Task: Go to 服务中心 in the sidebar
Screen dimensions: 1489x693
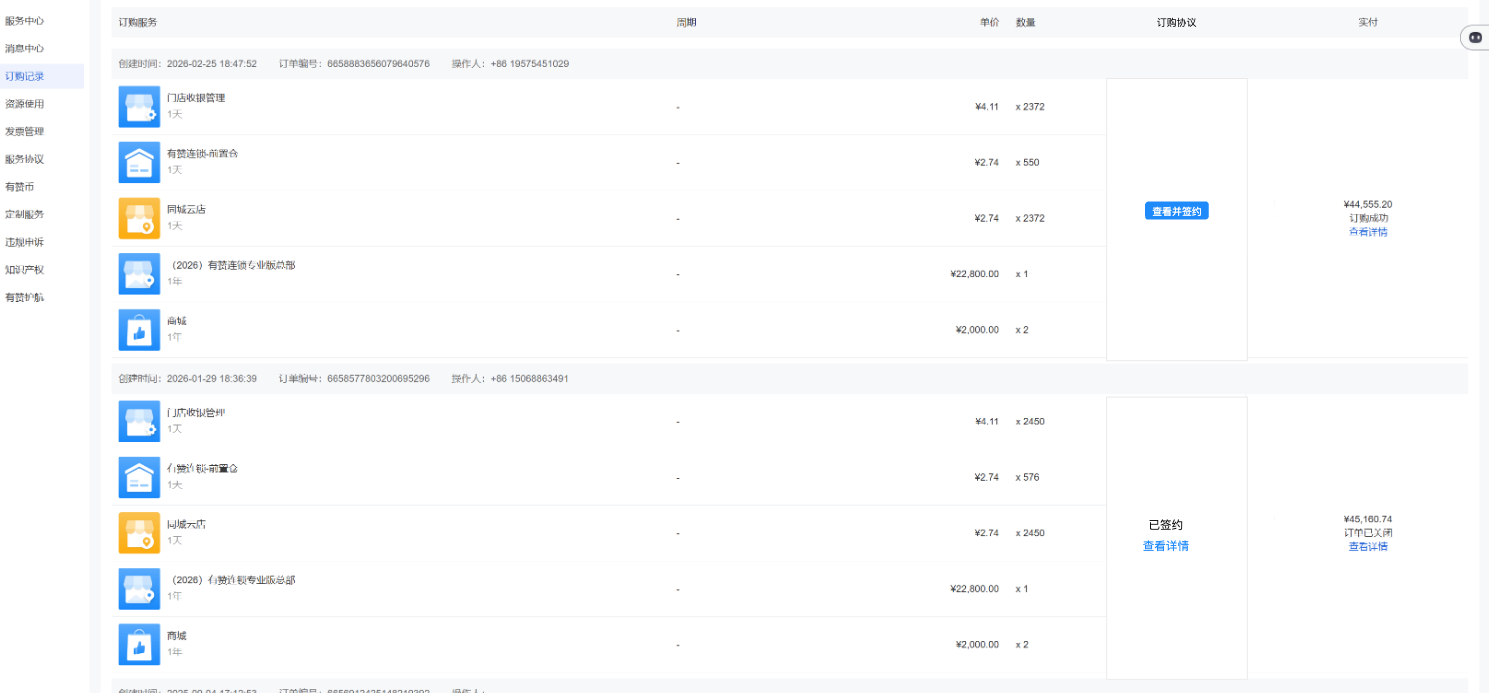Action: [24, 21]
